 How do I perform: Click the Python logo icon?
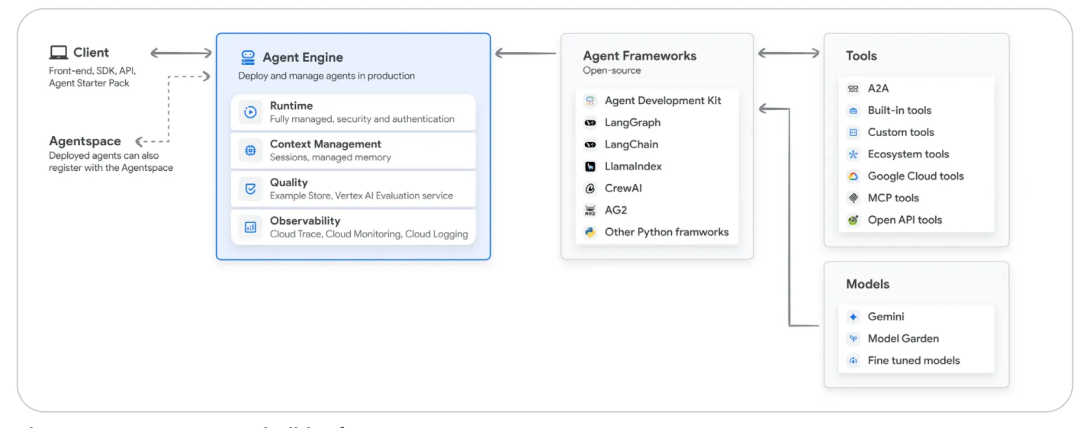590,232
